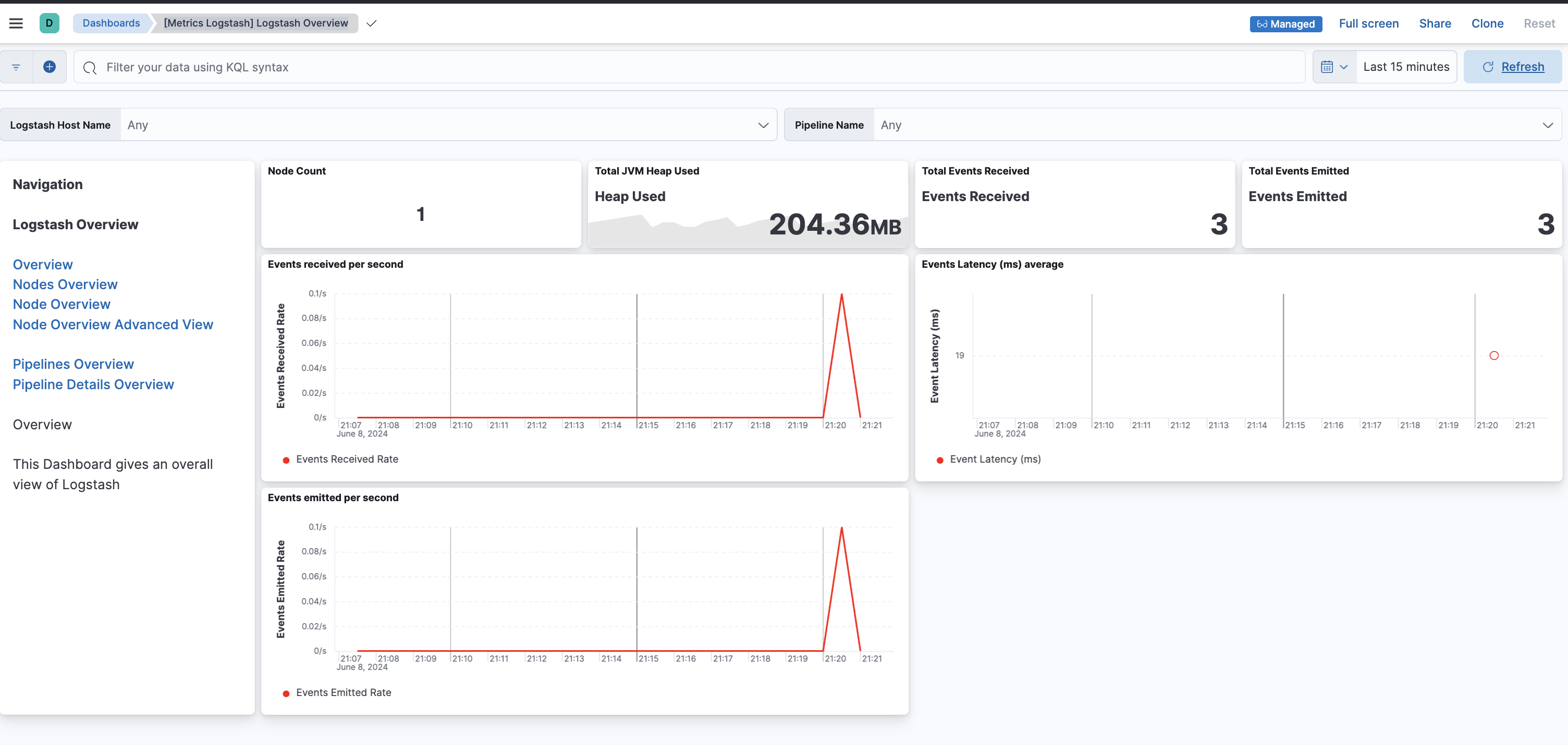Click the green D space avatar

(x=50, y=23)
